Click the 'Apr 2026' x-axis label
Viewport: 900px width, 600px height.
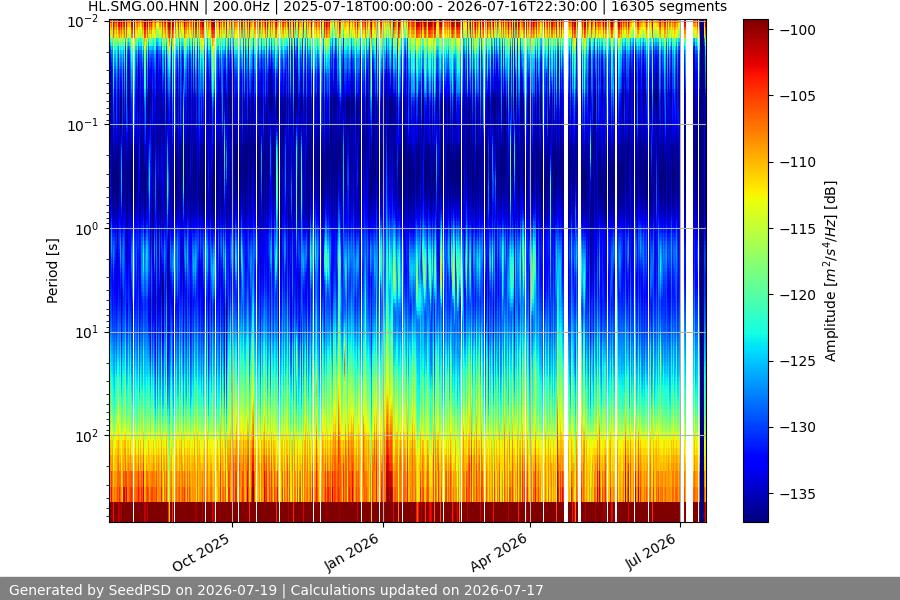tap(499, 552)
